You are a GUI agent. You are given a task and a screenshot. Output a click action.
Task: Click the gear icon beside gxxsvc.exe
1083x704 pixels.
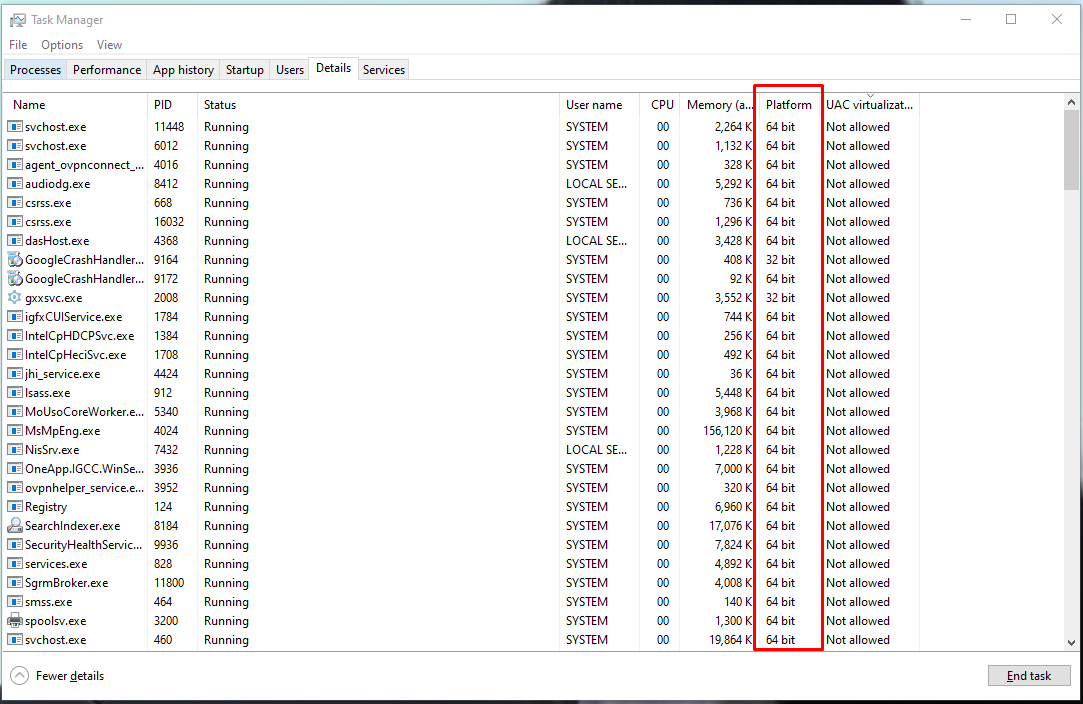15,298
